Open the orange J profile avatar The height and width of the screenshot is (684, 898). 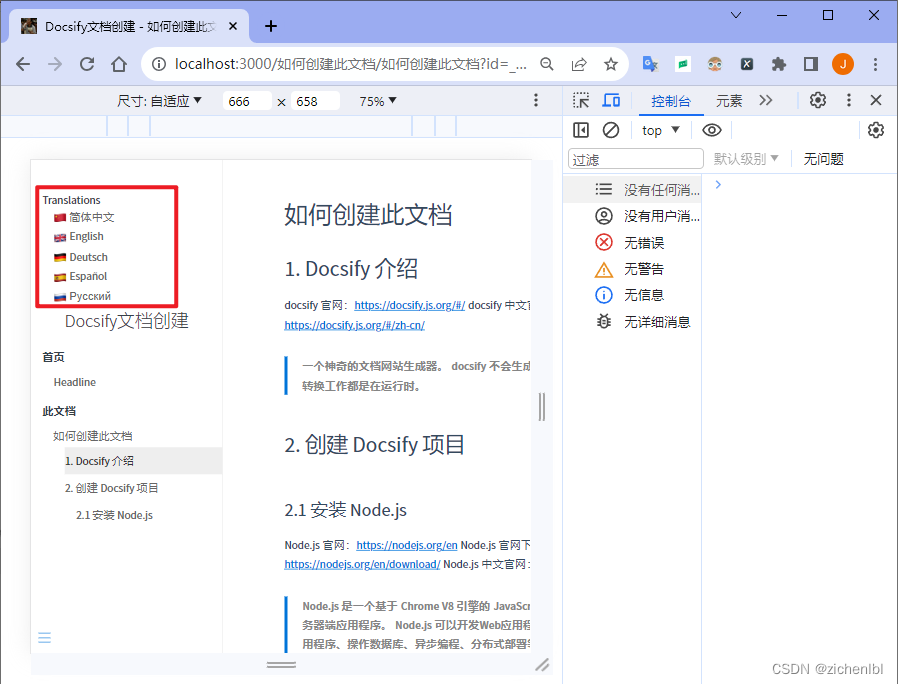click(x=843, y=64)
